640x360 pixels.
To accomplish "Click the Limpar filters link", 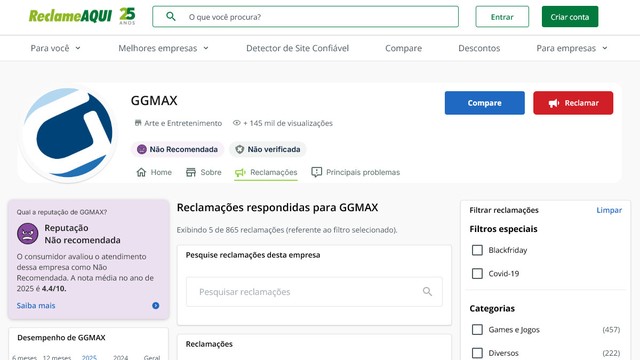I will tap(609, 210).
